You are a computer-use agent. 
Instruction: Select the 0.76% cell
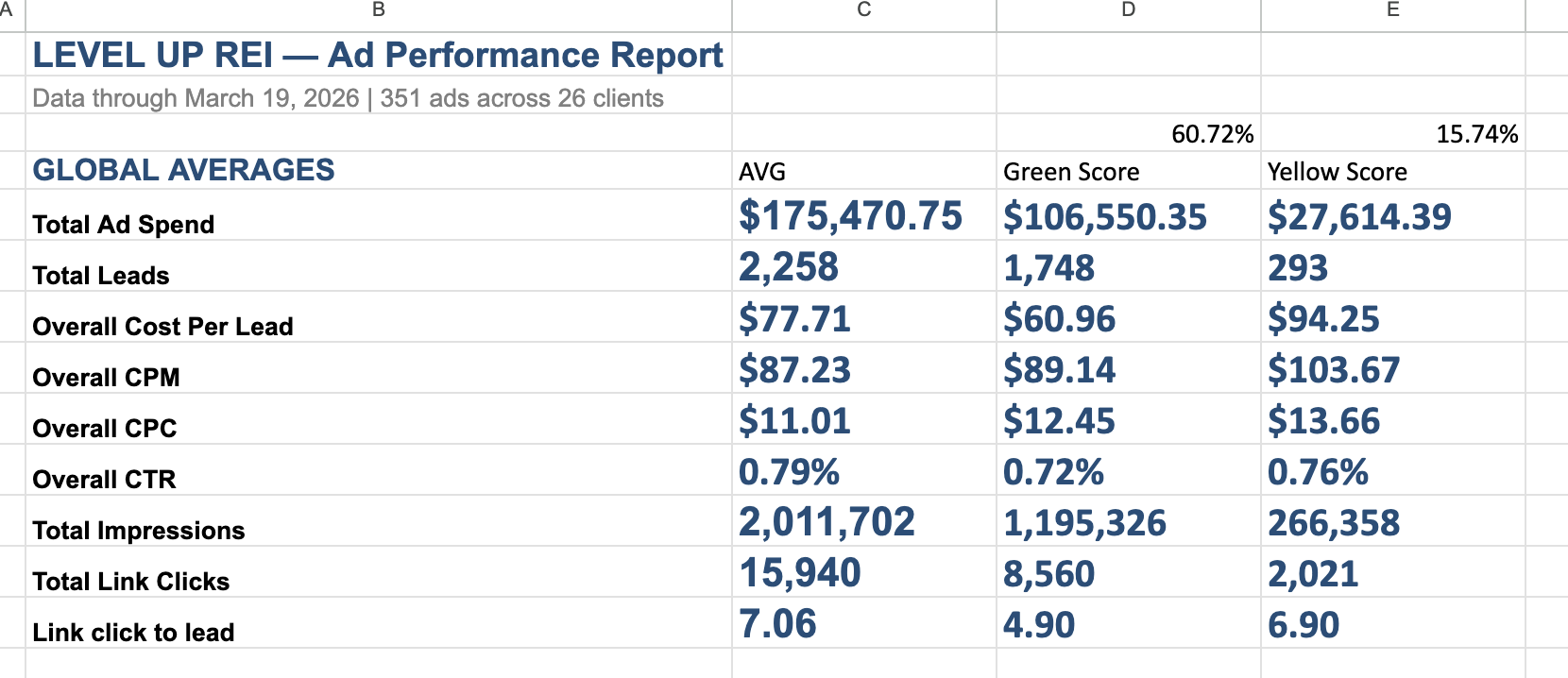[x=1393, y=470]
